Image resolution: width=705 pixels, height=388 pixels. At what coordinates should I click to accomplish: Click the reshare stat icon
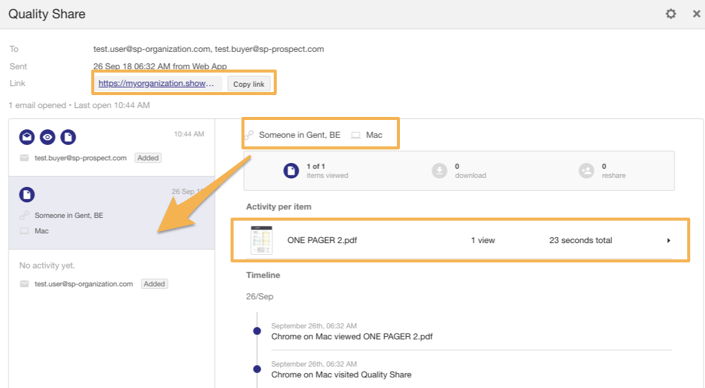(586, 171)
